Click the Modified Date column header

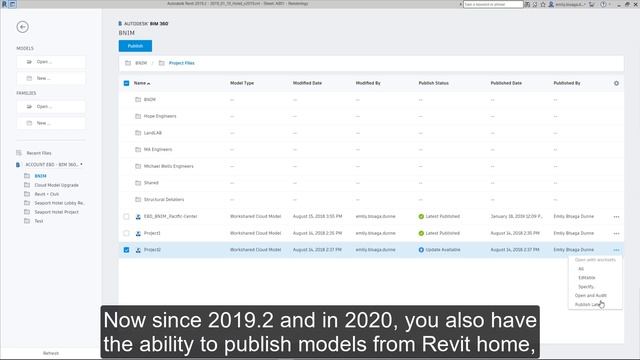tap(307, 83)
